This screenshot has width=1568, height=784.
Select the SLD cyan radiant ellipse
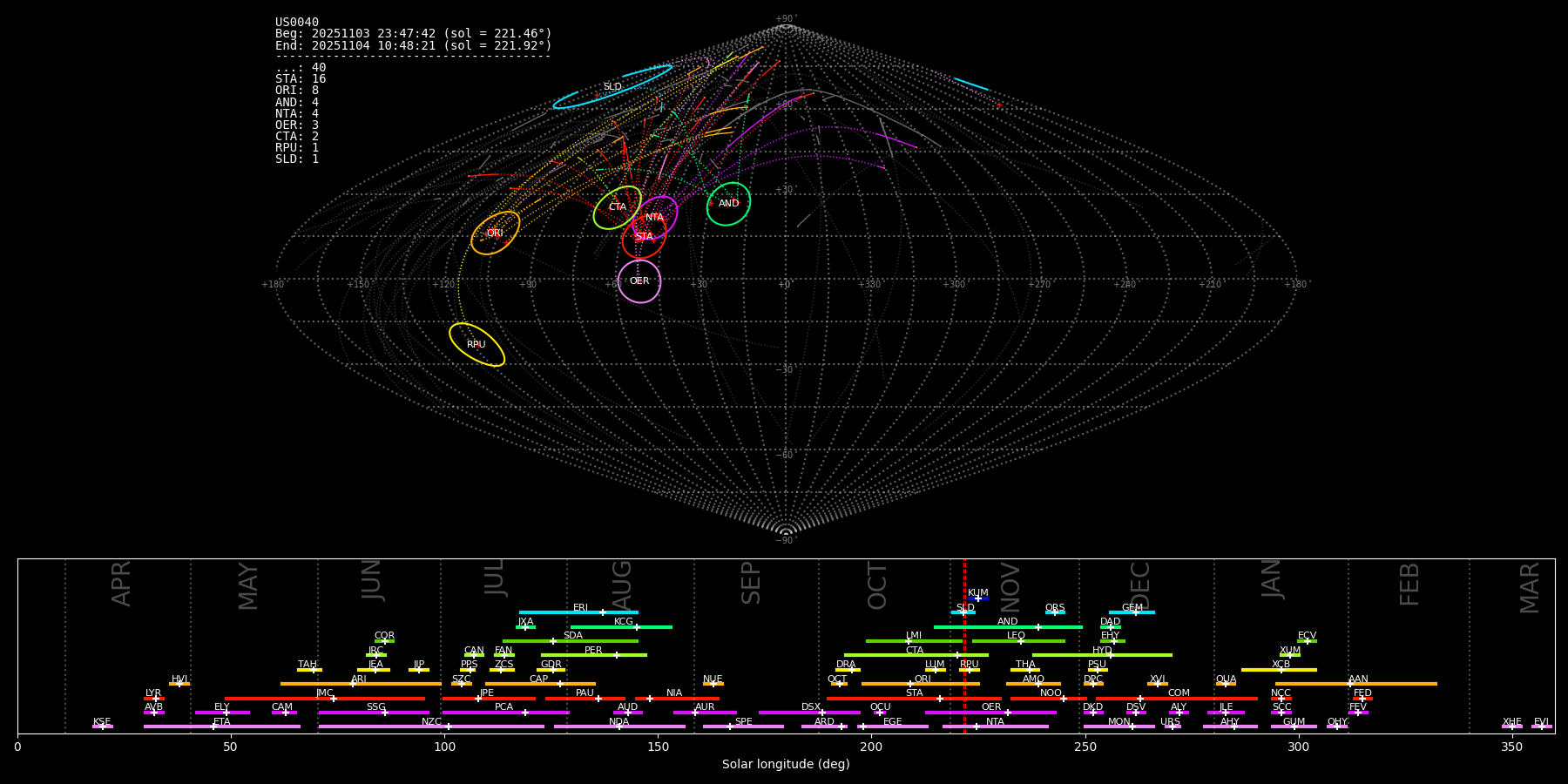[612, 87]
